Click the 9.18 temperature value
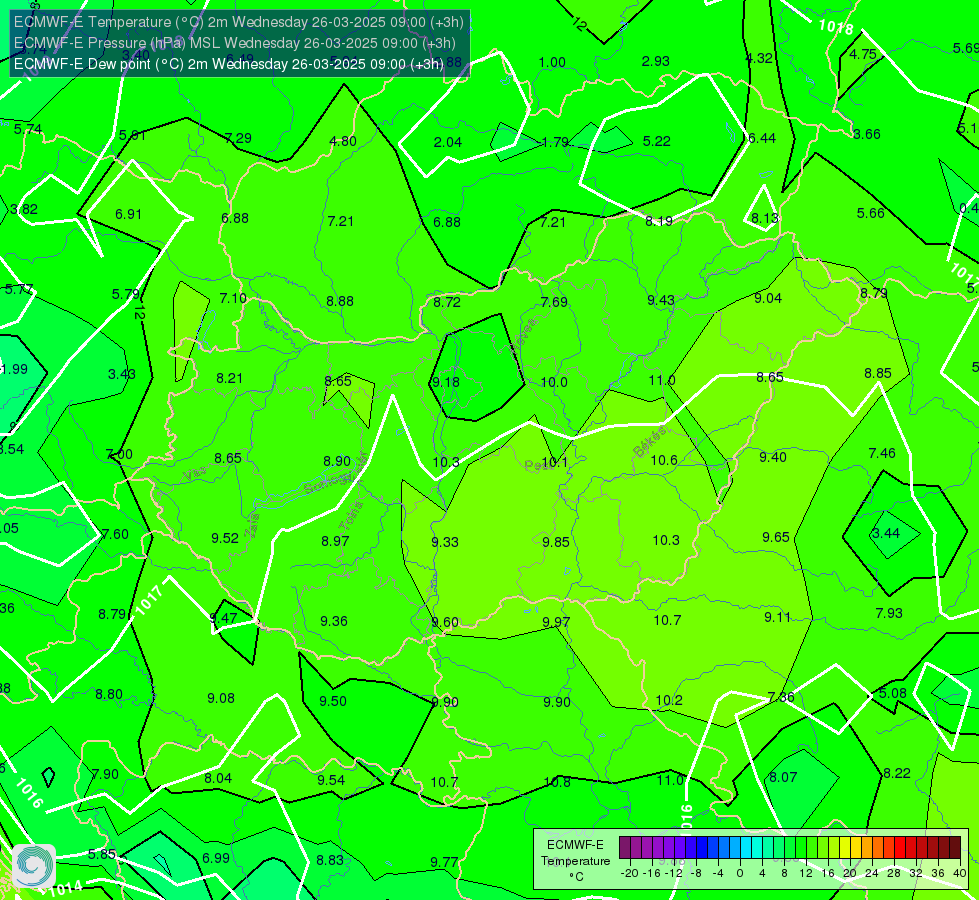Viewport: 979px width, 900px height. [446, 382]
